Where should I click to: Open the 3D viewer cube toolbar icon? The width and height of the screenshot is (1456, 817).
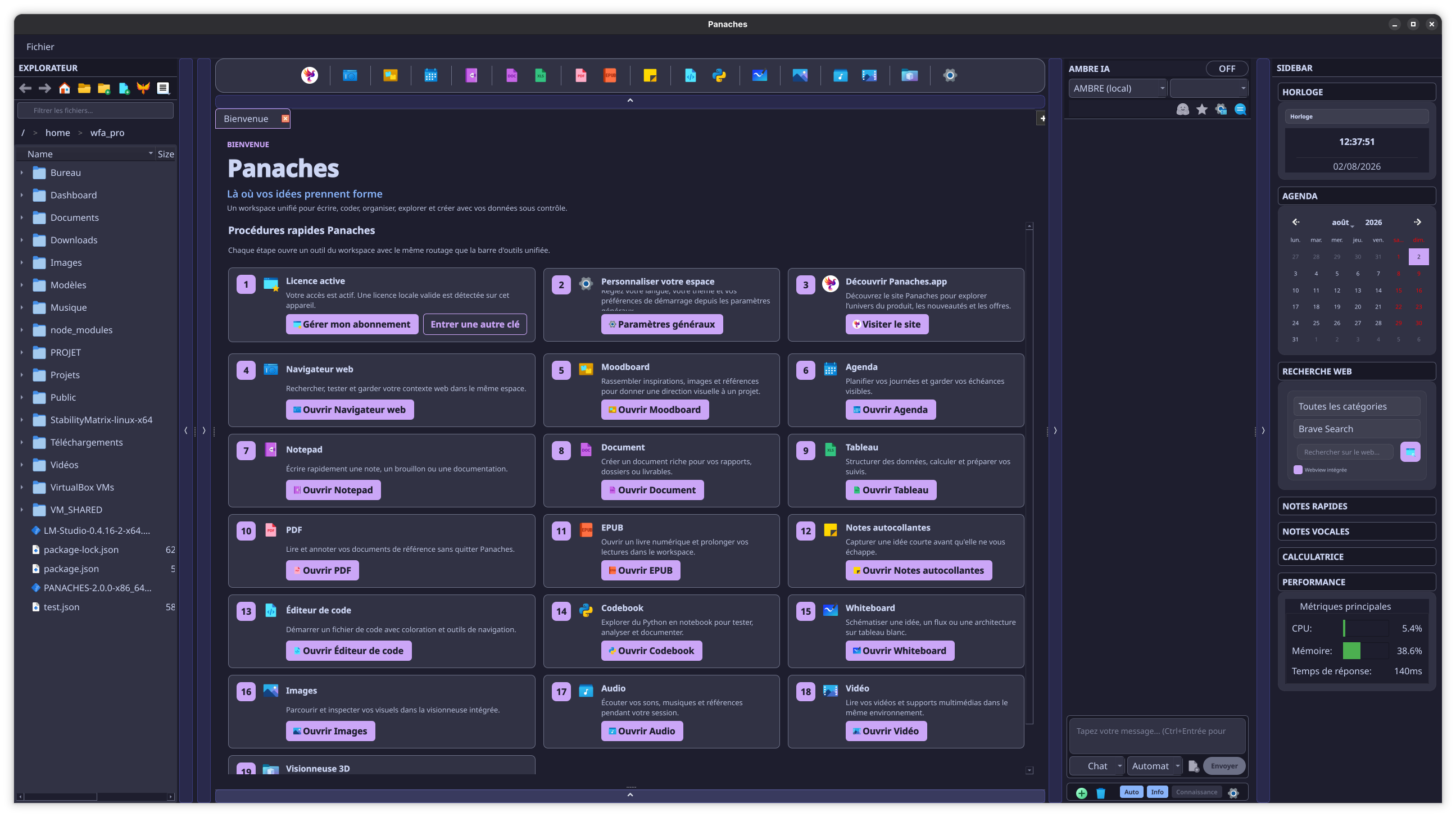(909, 75)
